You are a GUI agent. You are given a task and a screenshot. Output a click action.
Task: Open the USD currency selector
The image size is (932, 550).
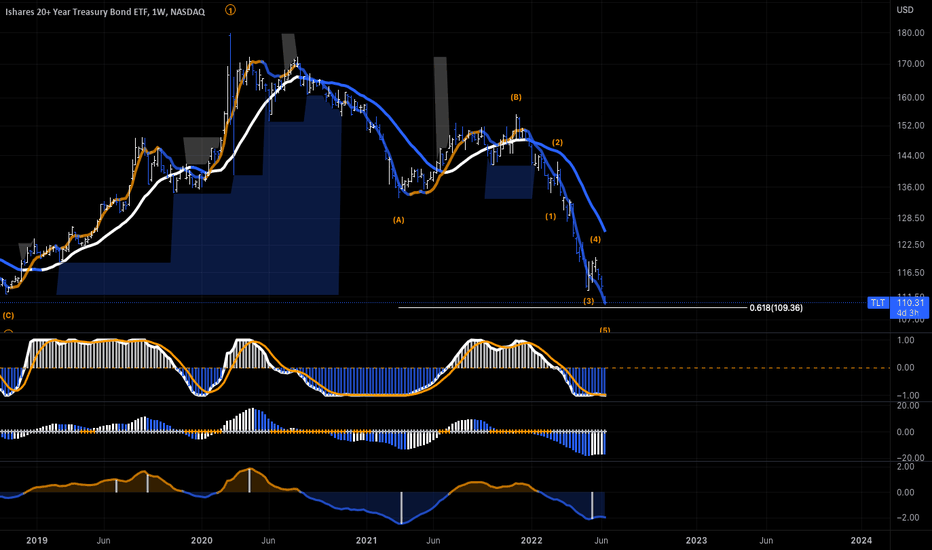tap(905, 10)
